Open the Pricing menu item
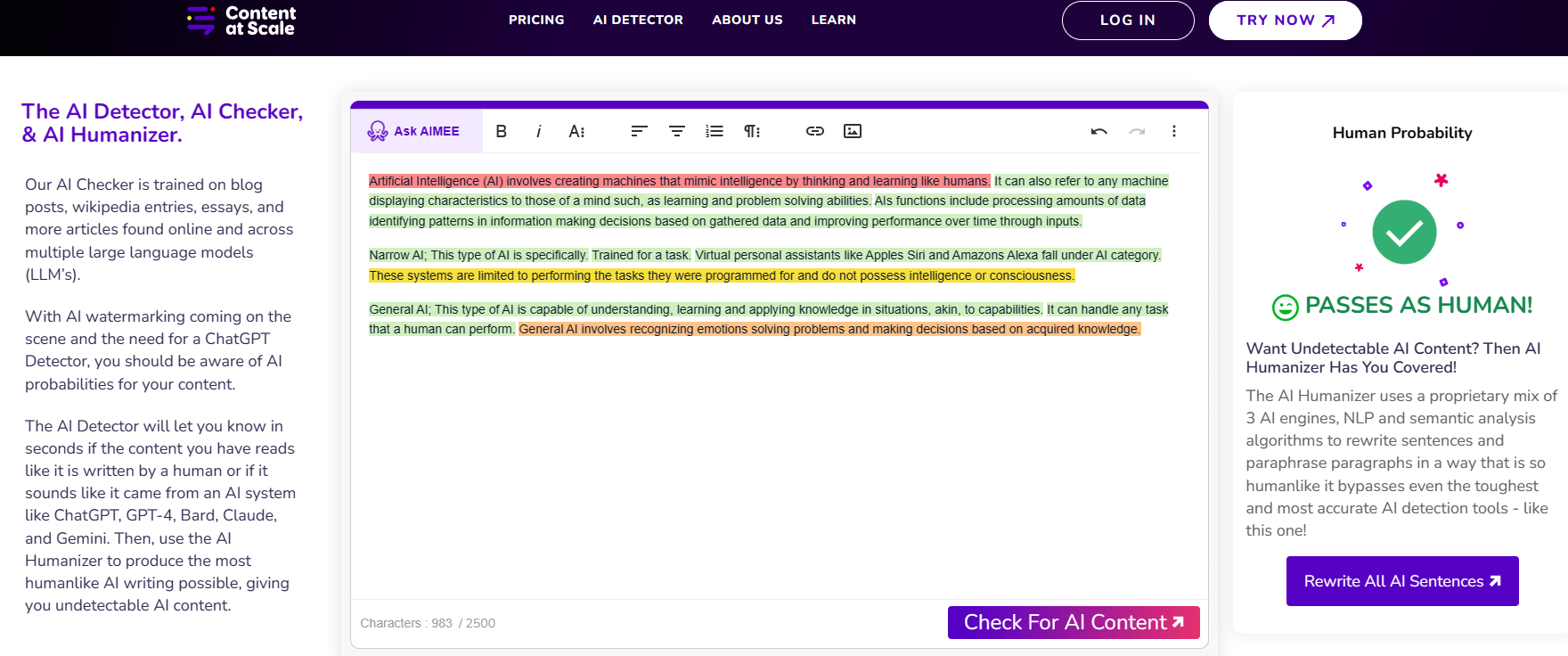This screenshot has height=656, width=1568. pos(536,20)
